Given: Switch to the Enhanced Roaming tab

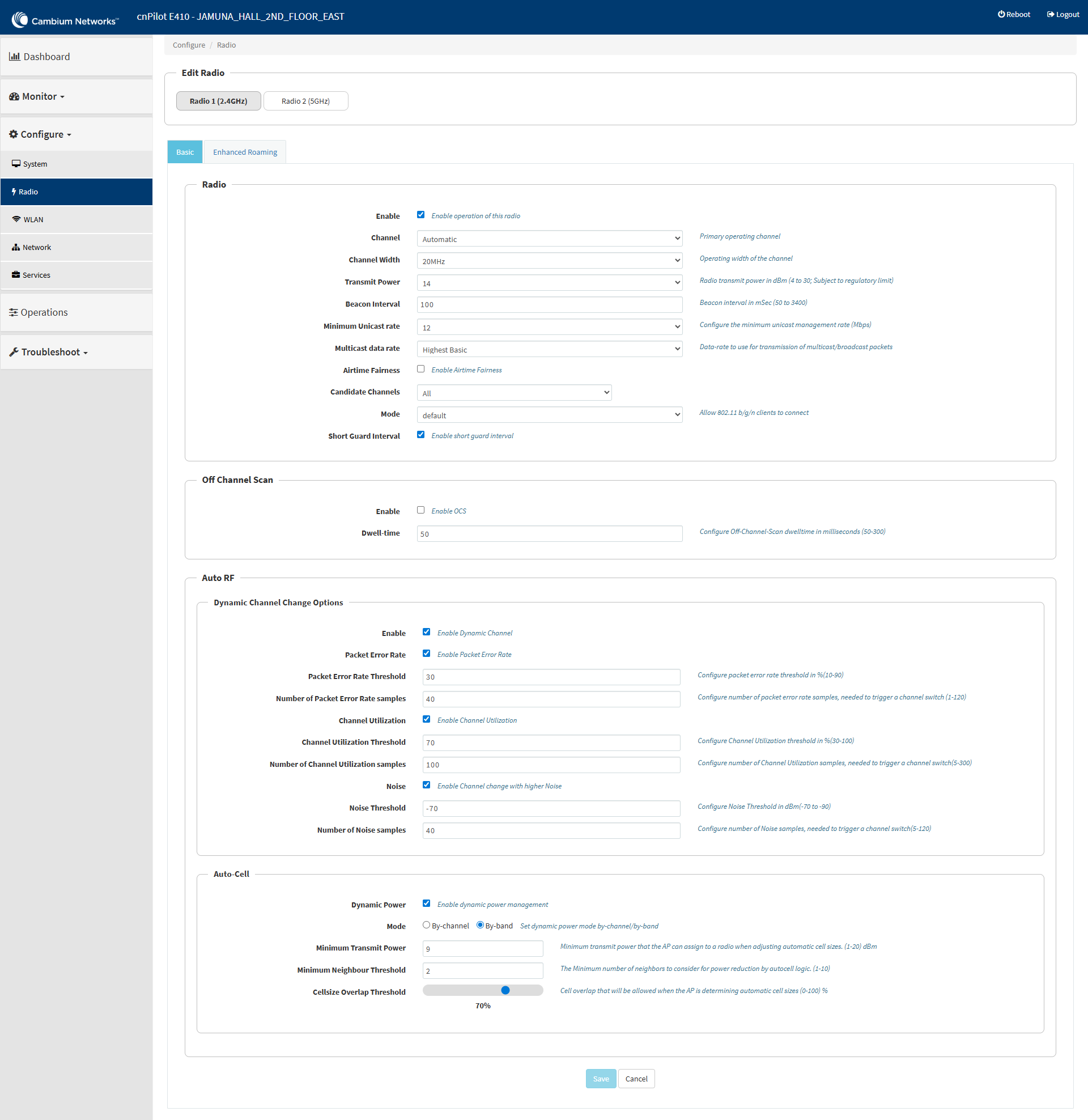Looking at the screenshot, I should tap(245, 152).
